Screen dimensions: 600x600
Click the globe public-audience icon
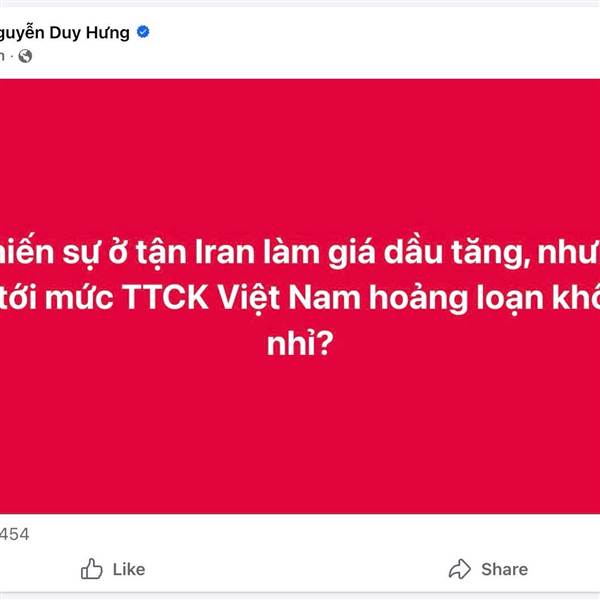[x=25, y=56]
